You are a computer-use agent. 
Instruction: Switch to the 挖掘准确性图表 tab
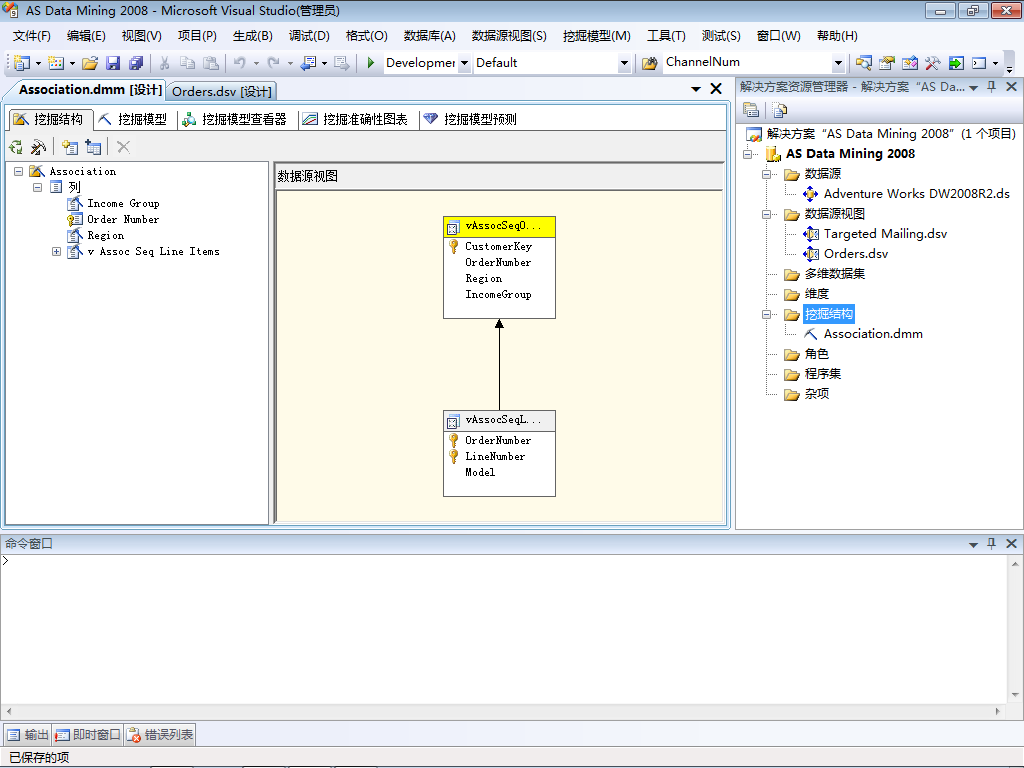356,120
